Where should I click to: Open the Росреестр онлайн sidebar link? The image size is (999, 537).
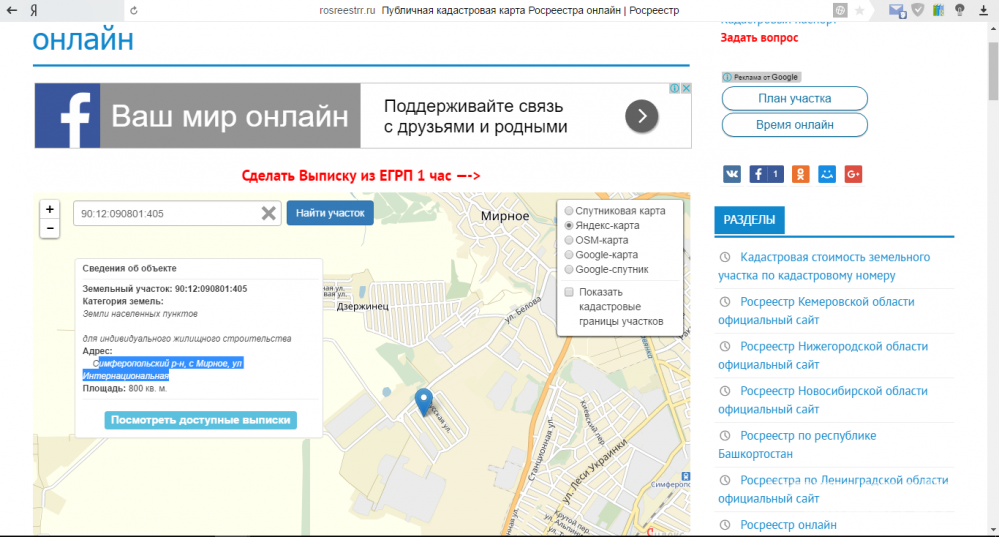click(x=788, y=525)
